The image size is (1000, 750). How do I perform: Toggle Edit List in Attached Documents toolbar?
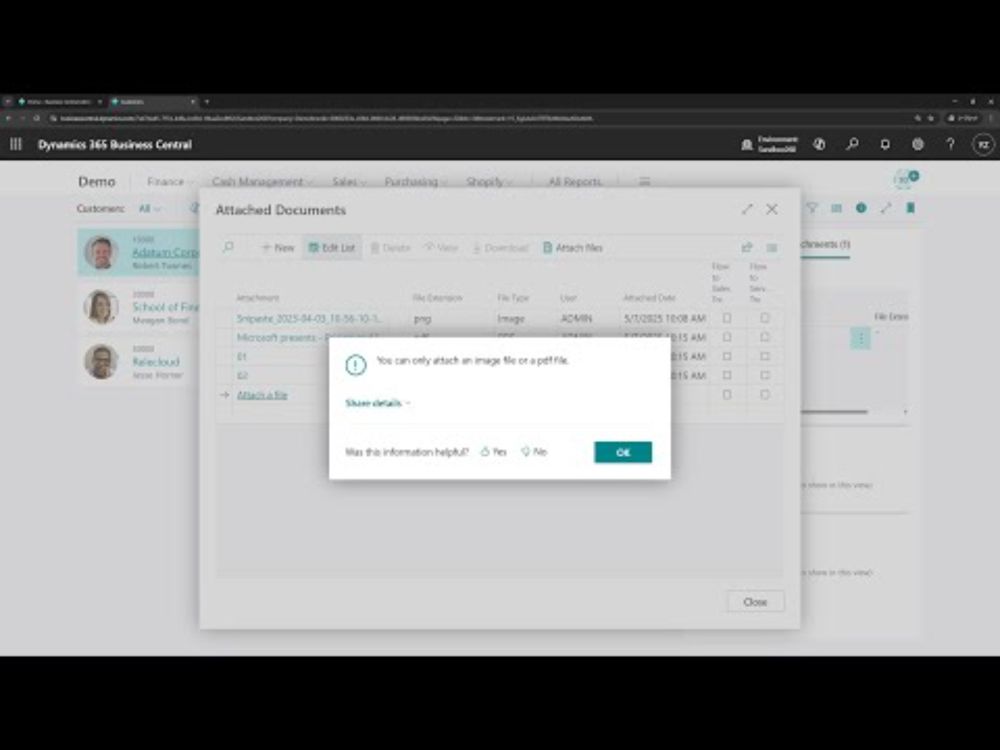[x=332, y=247]
